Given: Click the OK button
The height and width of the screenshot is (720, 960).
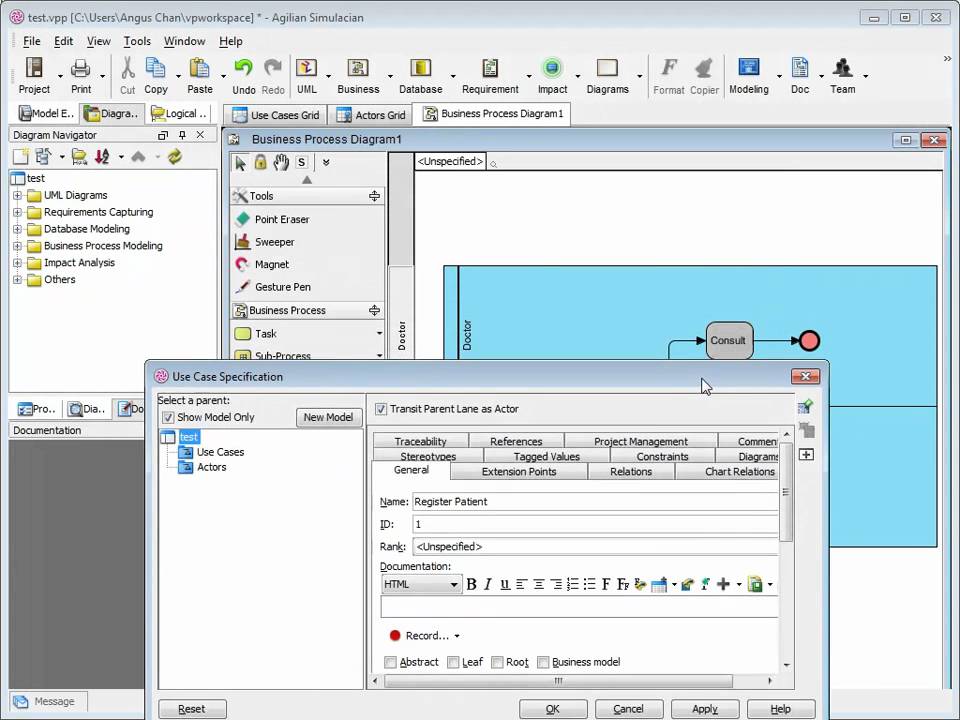Looking at the screenshot, I should (553, 709).
